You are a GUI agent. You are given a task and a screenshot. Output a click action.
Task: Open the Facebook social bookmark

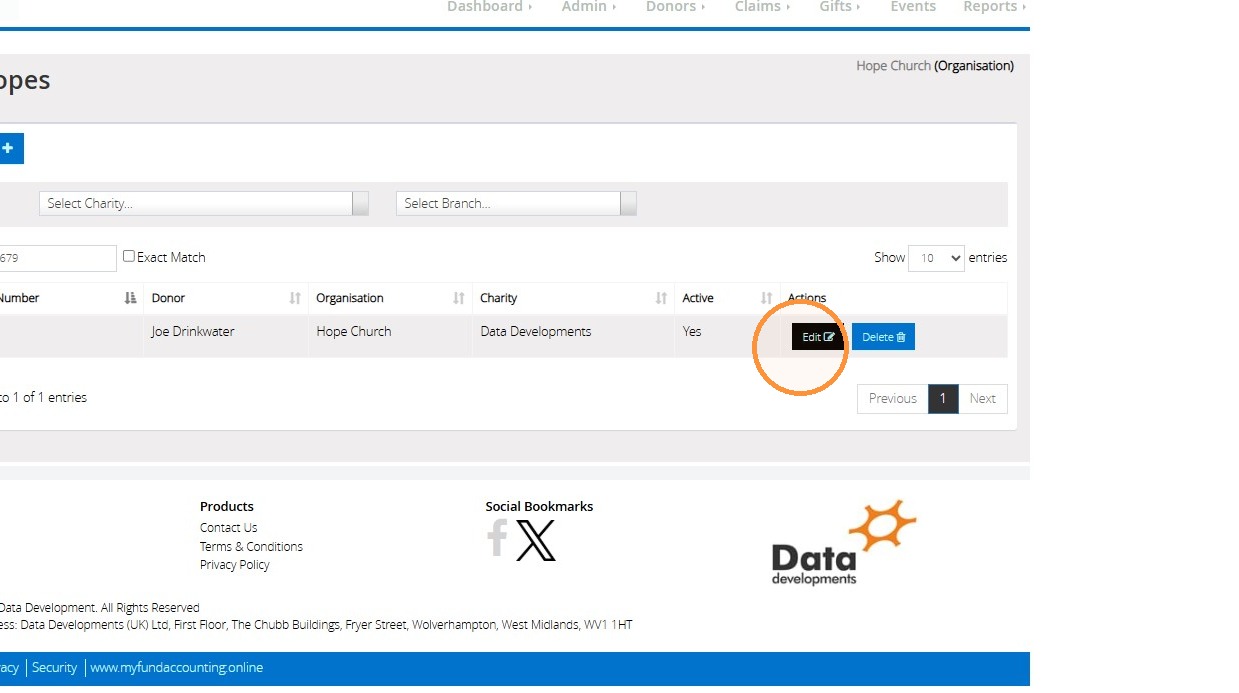point(497,539)
